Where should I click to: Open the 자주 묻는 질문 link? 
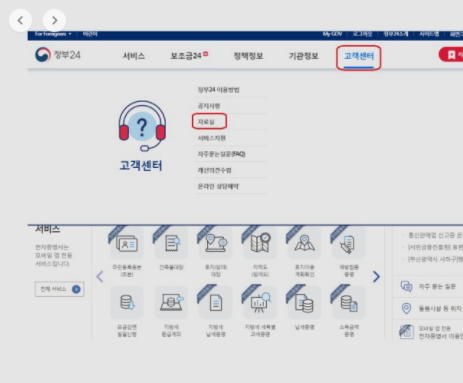437,286
